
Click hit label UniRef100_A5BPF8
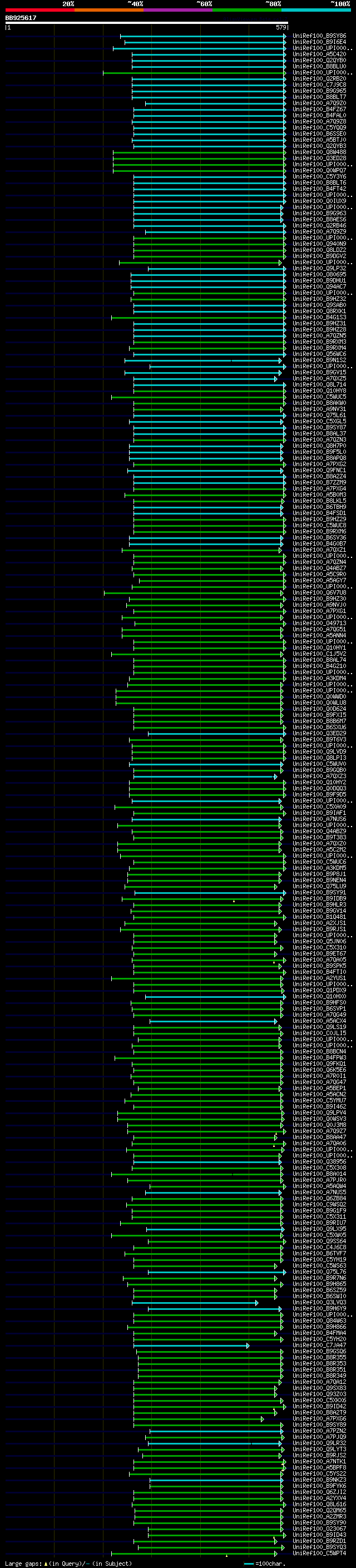coord(319,1468)
